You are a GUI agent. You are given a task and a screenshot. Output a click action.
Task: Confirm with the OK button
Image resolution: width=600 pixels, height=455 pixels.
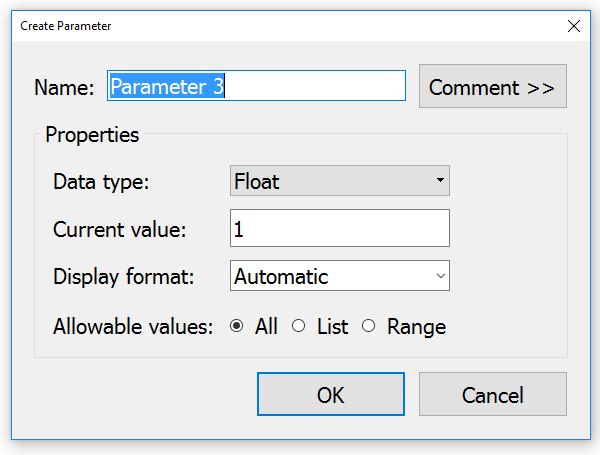click(x=331, y=395)
